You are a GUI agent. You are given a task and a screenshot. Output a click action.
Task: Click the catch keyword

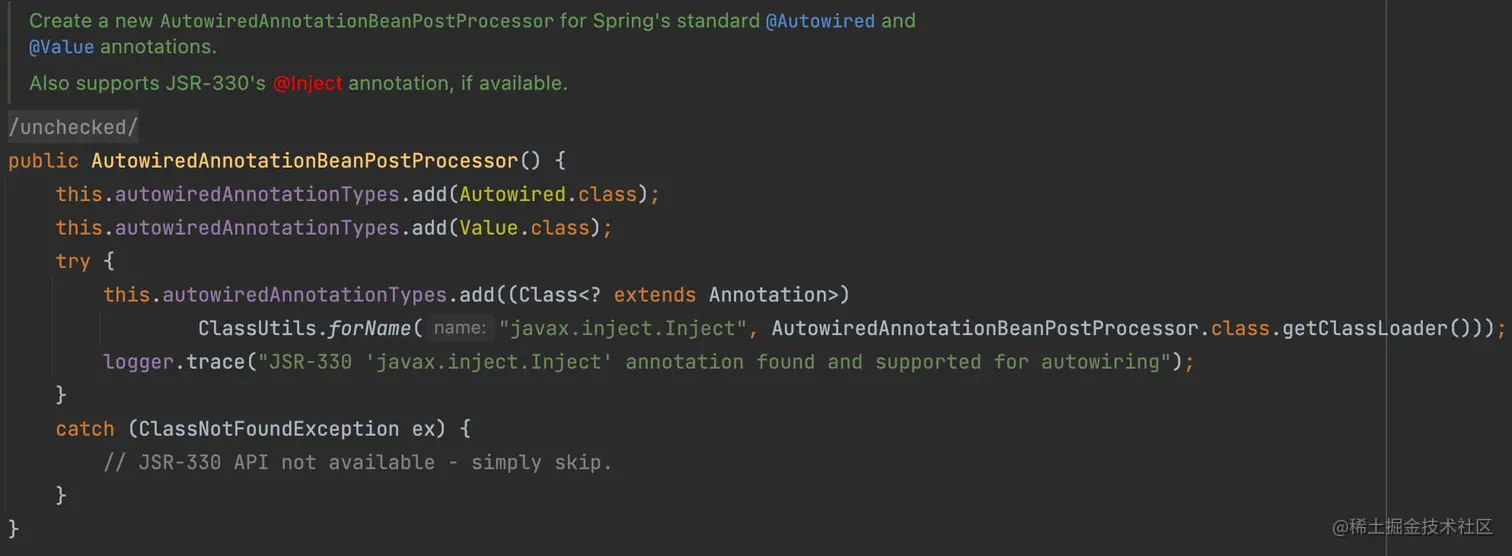coord(85,428)
